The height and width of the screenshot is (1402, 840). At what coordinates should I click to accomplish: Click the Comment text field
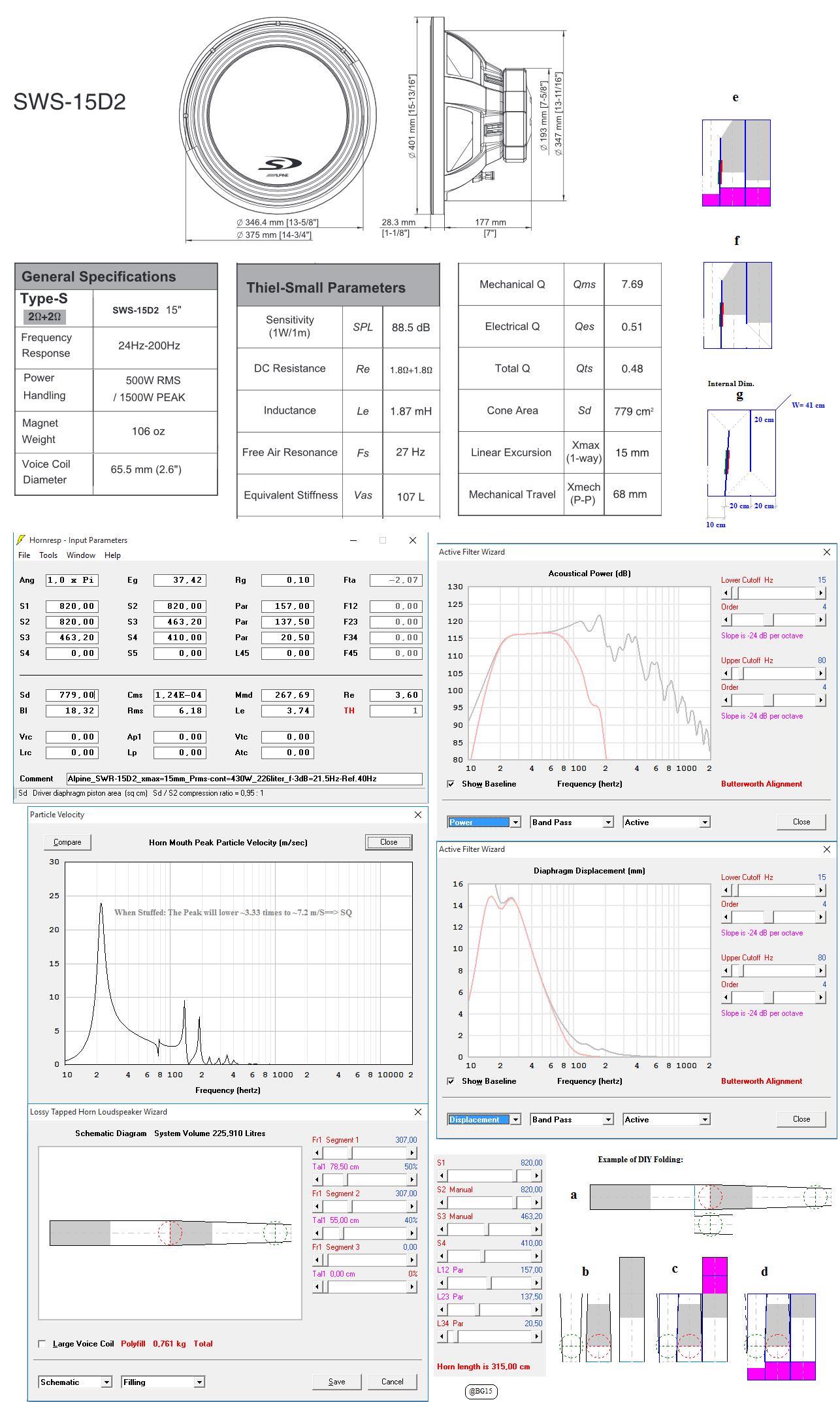click(x=244, y=779)
